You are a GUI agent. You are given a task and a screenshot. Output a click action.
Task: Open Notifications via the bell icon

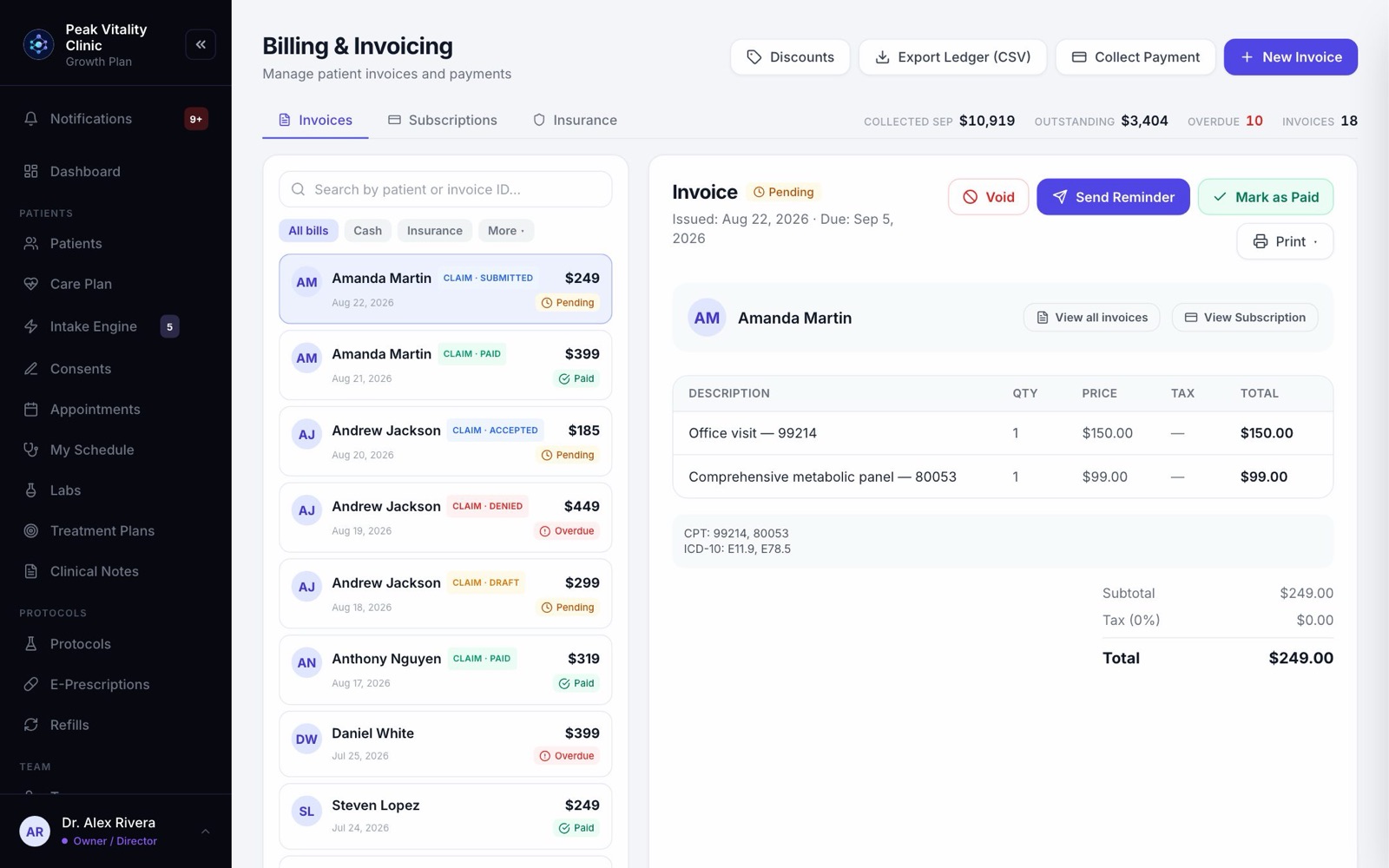(x=31, y=119)
